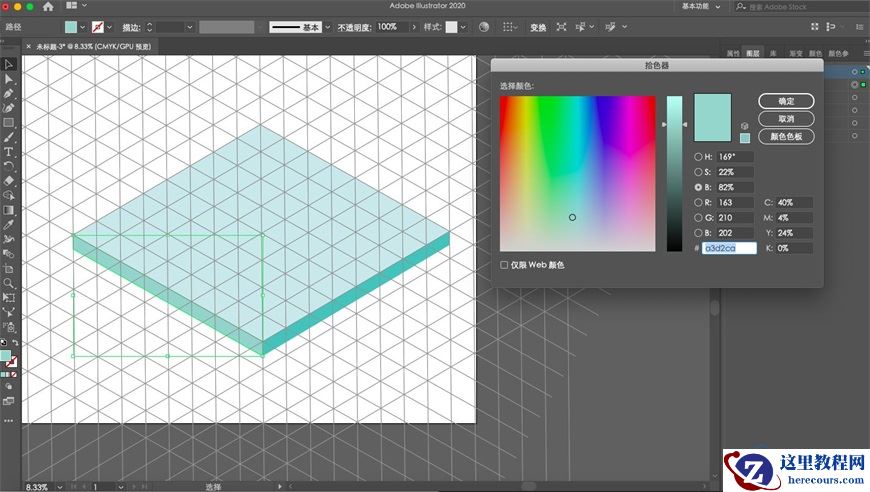
Task: Open the stroke weight dropdown
Action: coord(190,27)
